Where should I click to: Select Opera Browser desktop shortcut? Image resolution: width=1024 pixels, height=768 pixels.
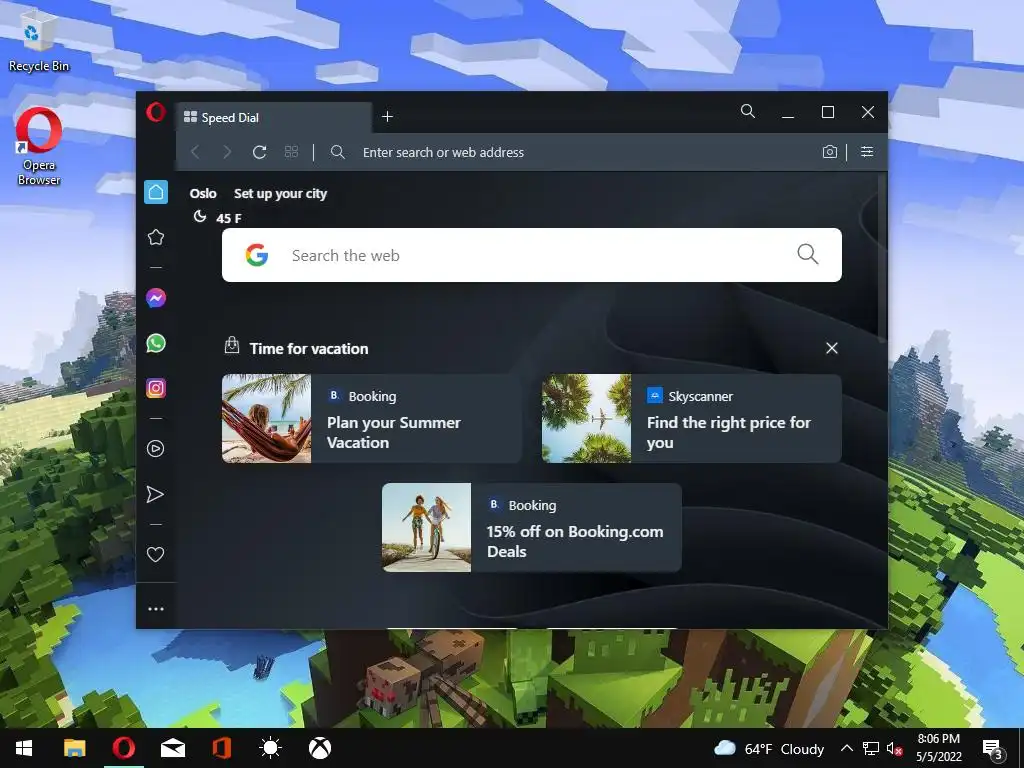(39, 147)
